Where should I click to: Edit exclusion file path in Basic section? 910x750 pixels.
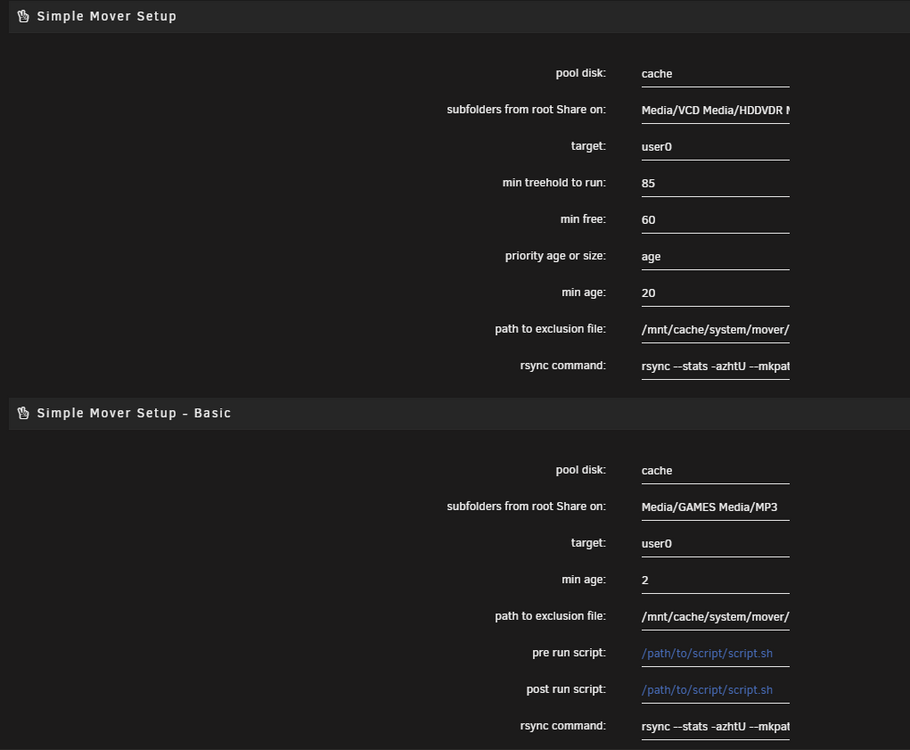coord(715,618)
